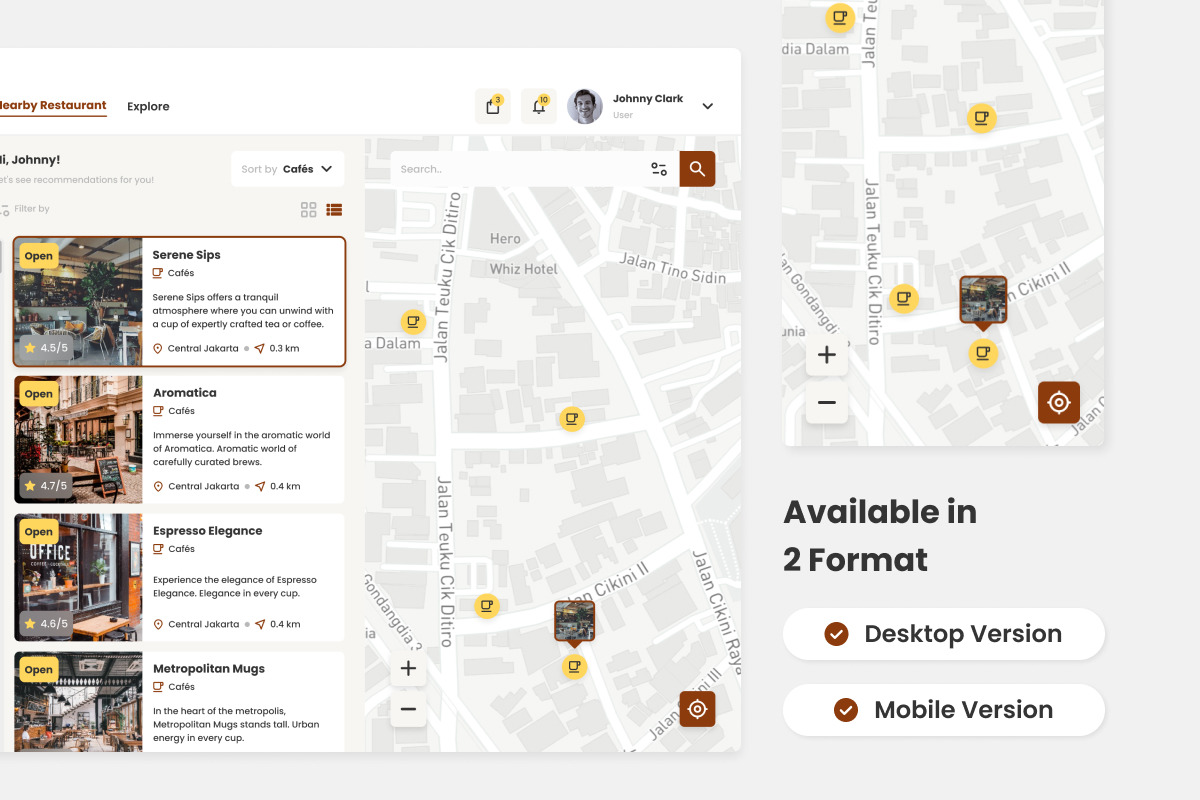Click the Desktop Version pill
Image resolution: width=1200 pixels, height=800 pixels.
(944, 634)
